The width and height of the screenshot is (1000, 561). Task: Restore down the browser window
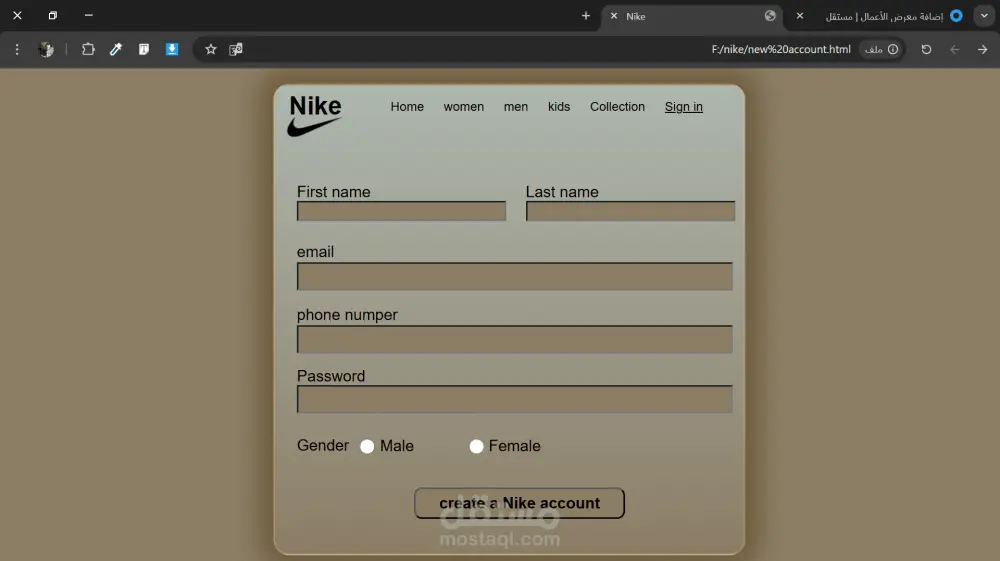pos(53,15)
